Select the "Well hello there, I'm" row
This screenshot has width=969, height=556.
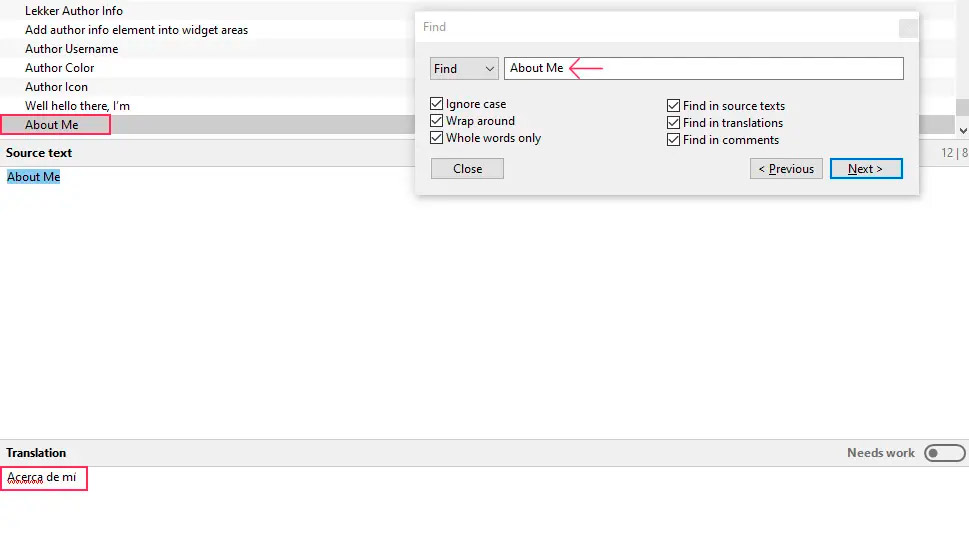point(78,106)
